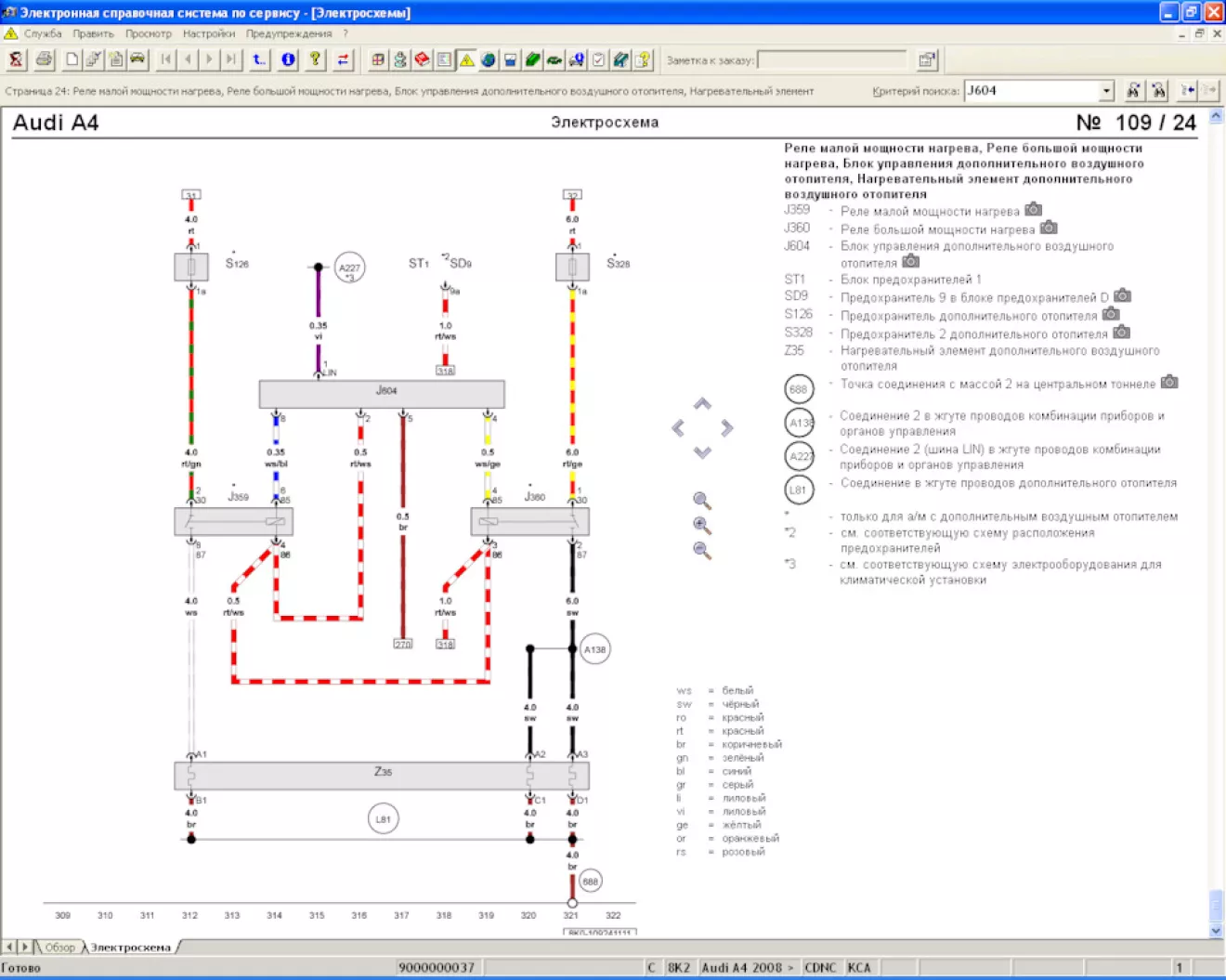Zoom in with plus magnifier icon

click(x=702, y=526)
